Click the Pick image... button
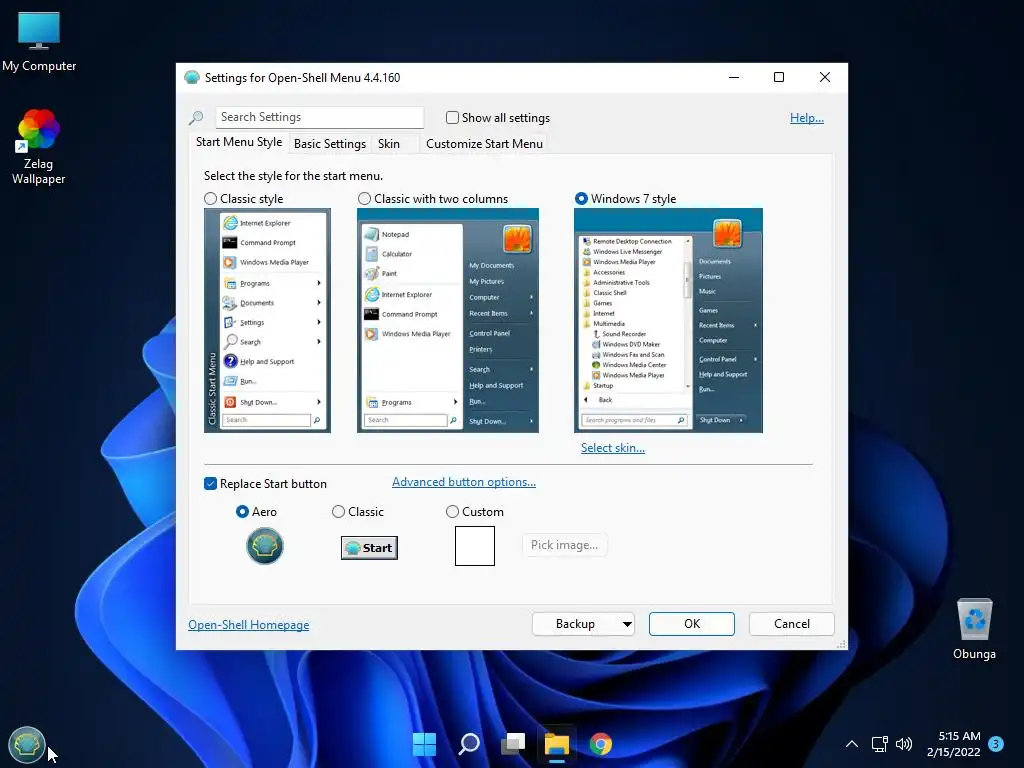The height and width of the screenshot is (768, 1024). pos(564,545)
